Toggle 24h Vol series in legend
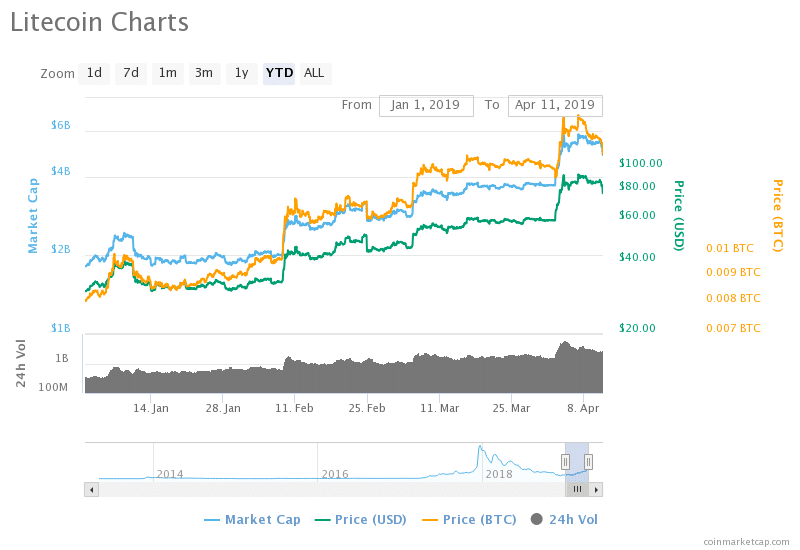800x550 pixels. [x=564, y=520]
